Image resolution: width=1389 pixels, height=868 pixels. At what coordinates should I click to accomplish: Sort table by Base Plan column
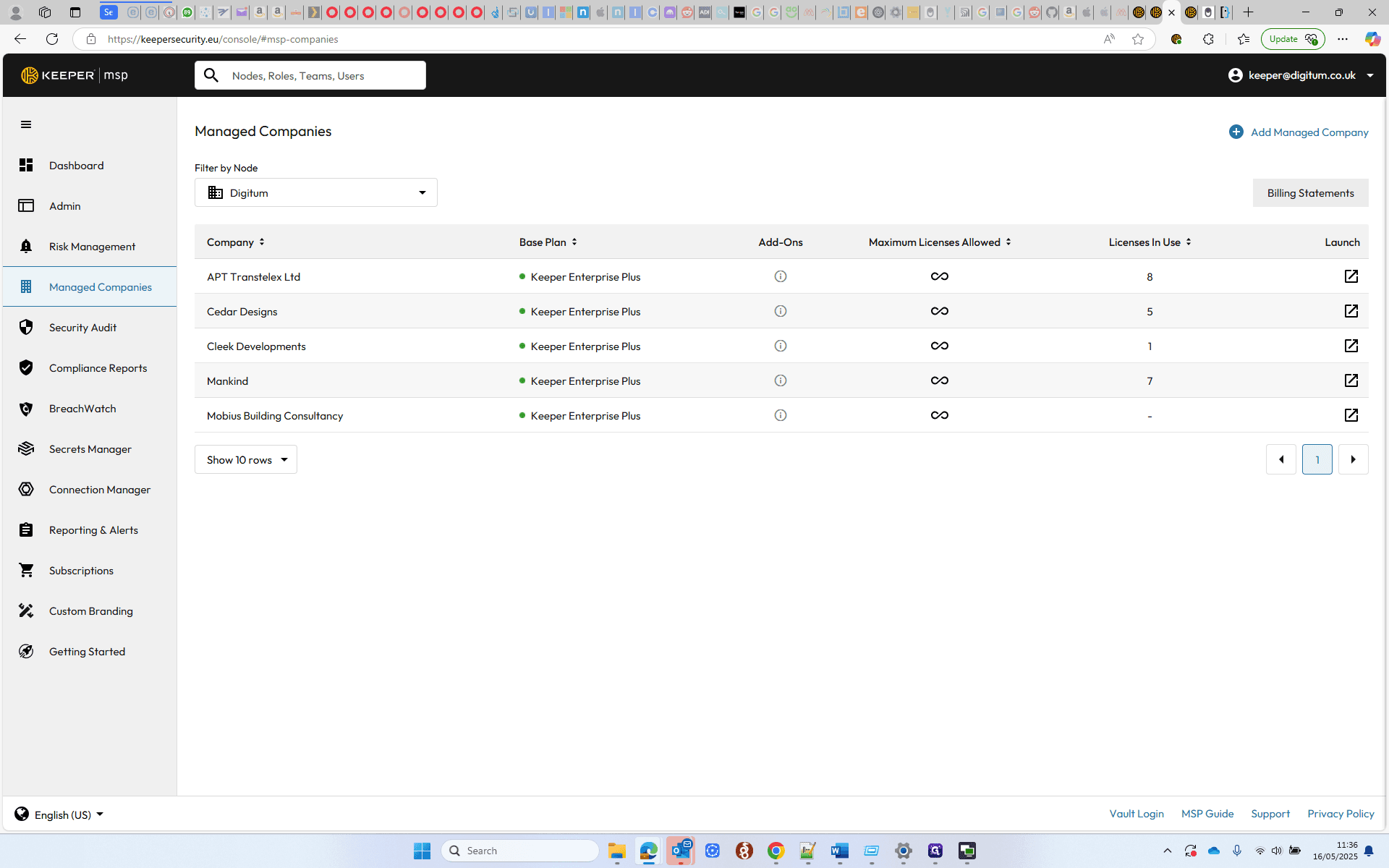pos(548,242)
